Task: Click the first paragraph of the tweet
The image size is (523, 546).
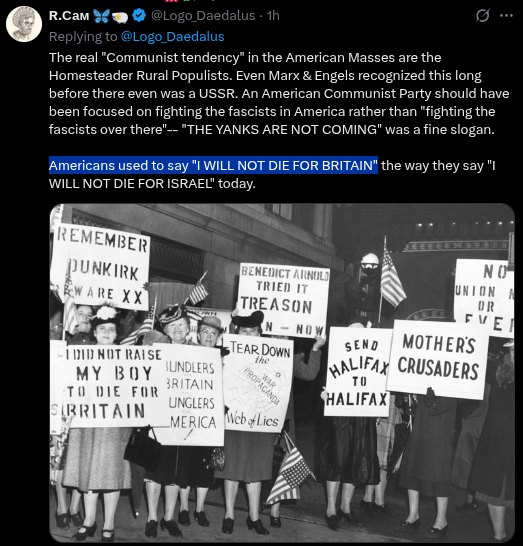Action: (279, 93)
